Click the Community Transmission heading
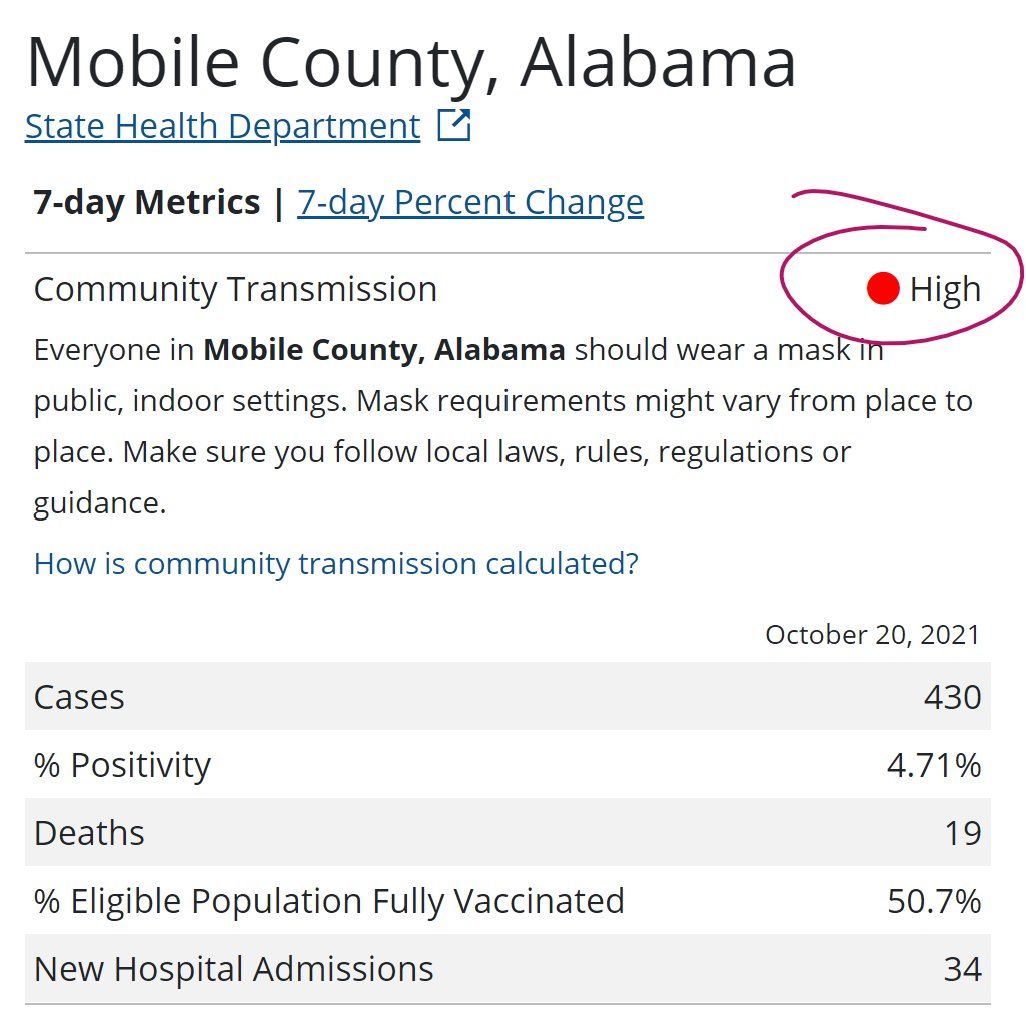The height and width of the screenshot is (1034, 1026). tap(235, 289)
